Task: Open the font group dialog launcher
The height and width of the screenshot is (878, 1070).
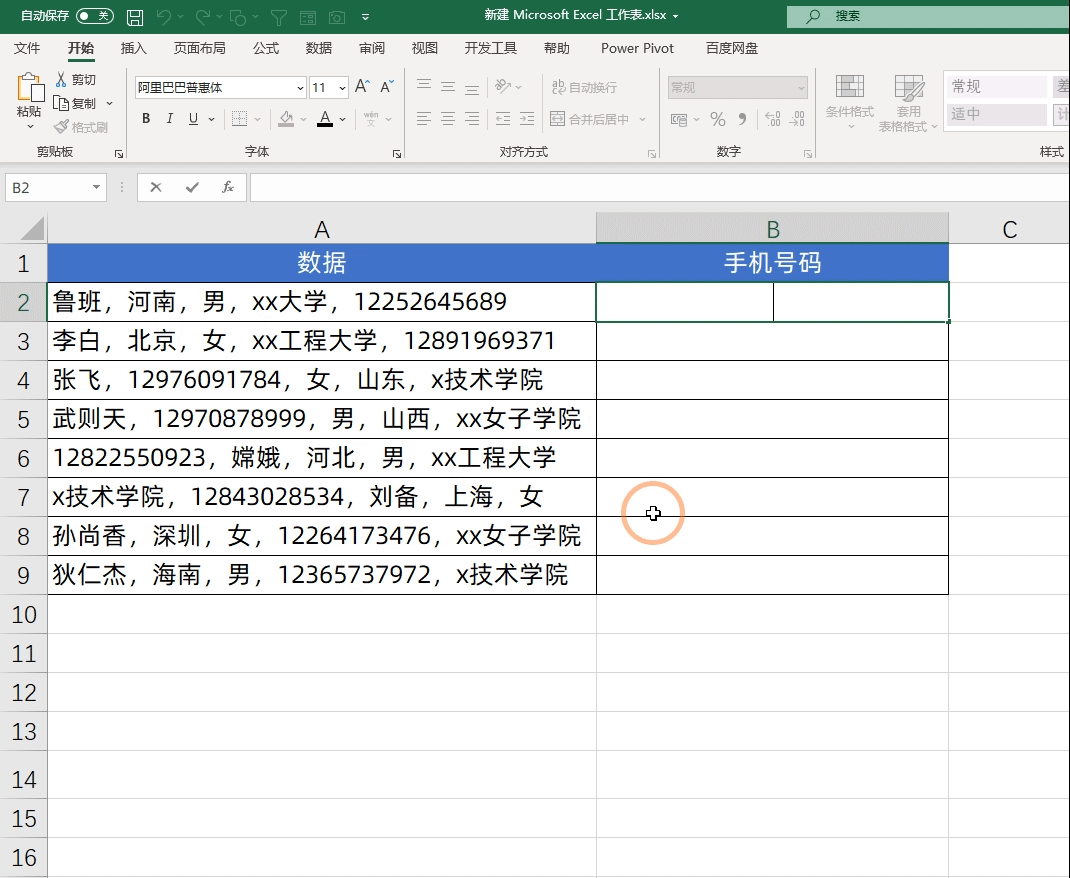Action: coord(396,154)
